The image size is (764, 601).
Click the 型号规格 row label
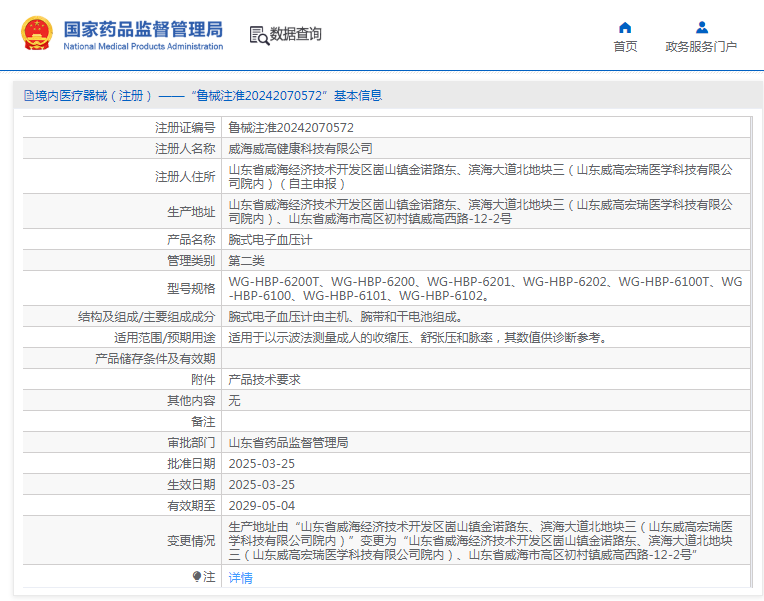191,289
